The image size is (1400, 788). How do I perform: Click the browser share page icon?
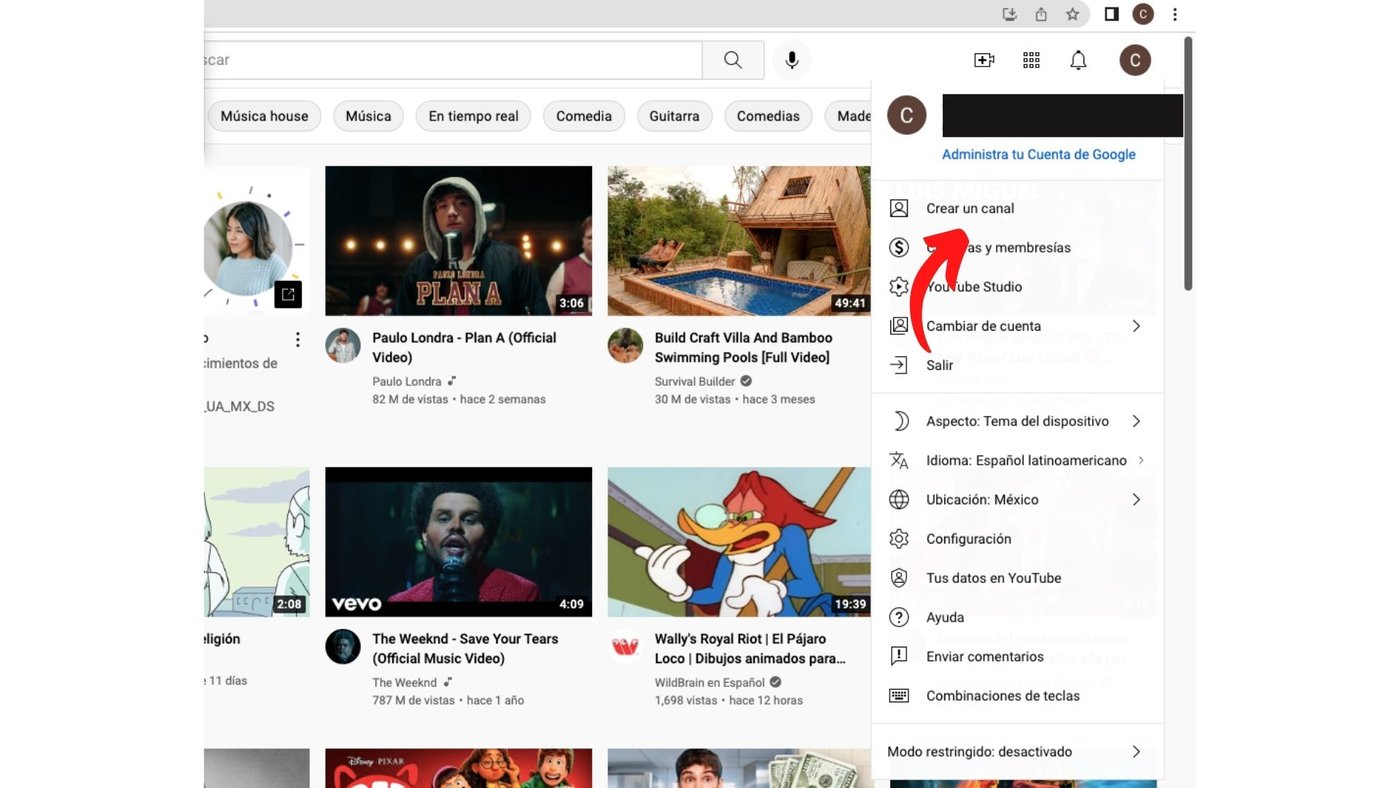pyautogui.click(x=1041, y=14)
